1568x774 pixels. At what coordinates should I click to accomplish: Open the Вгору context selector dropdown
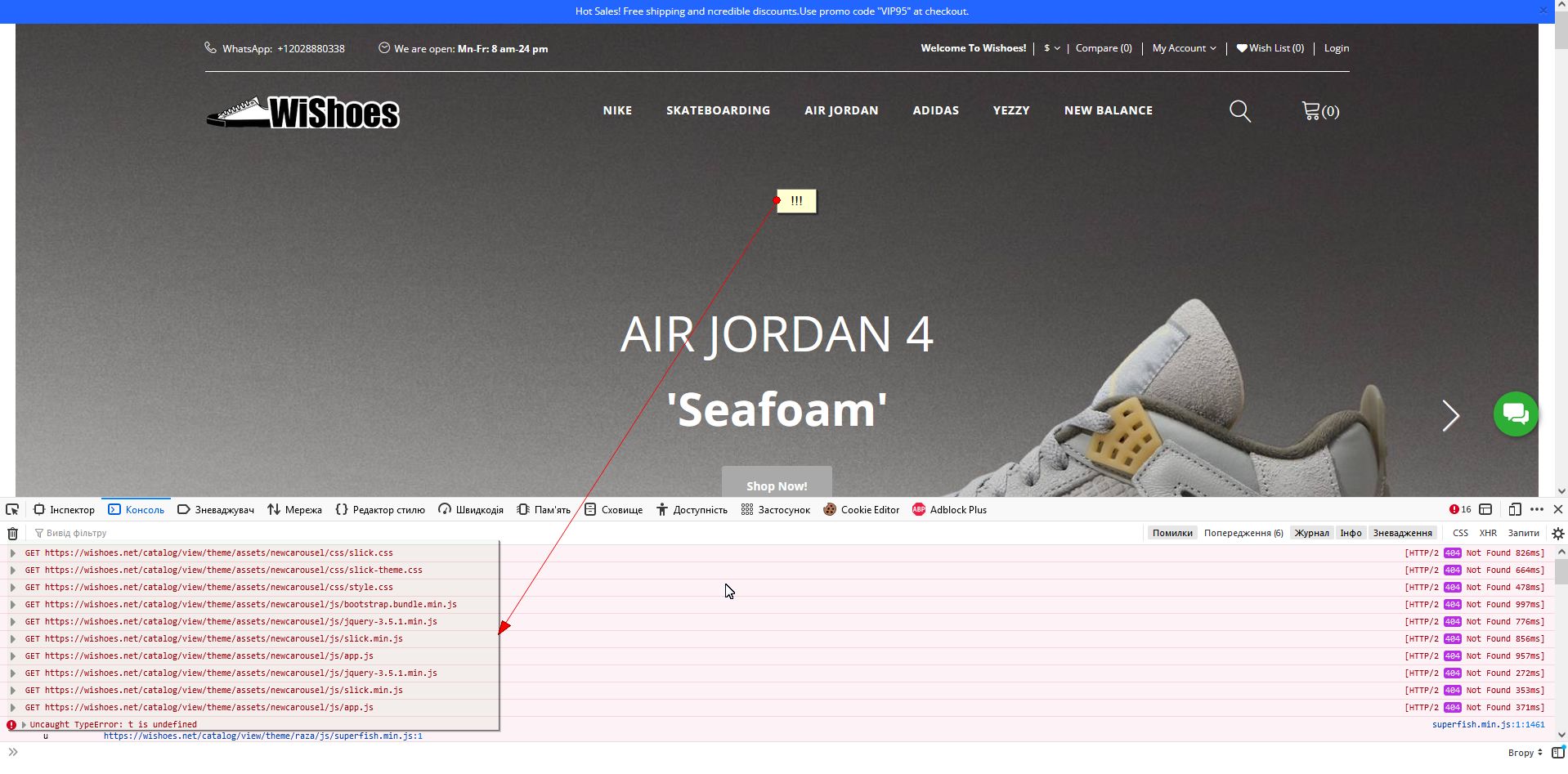pyautogui.click(x=1525, y=753)
